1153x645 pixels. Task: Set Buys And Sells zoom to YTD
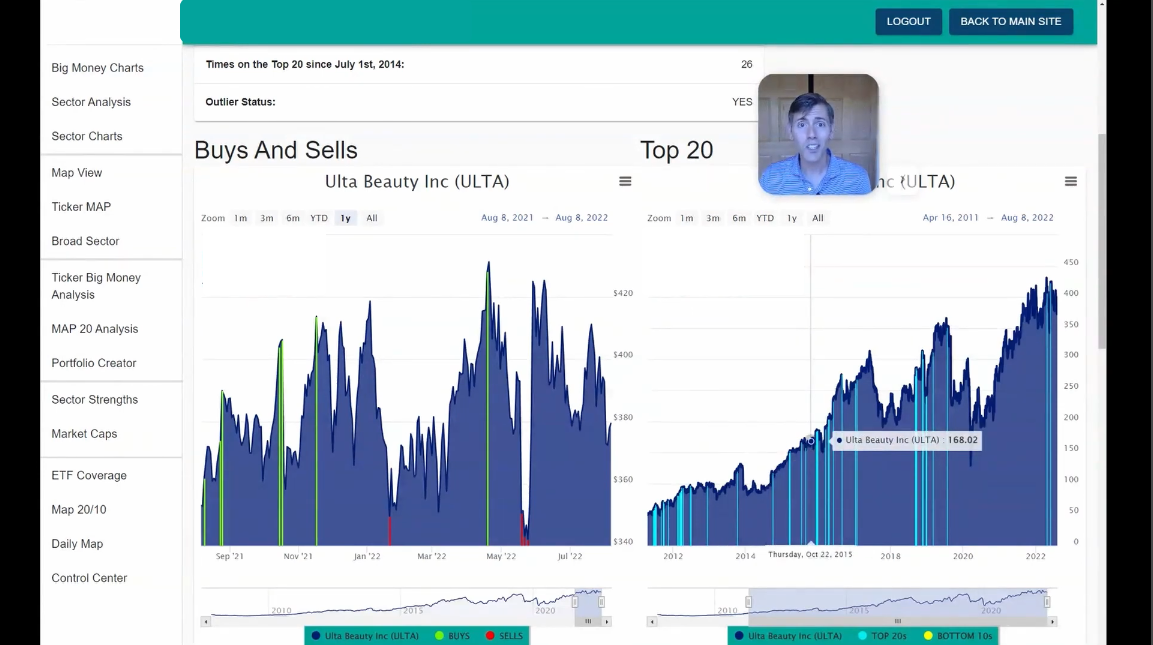pos(318,218)
